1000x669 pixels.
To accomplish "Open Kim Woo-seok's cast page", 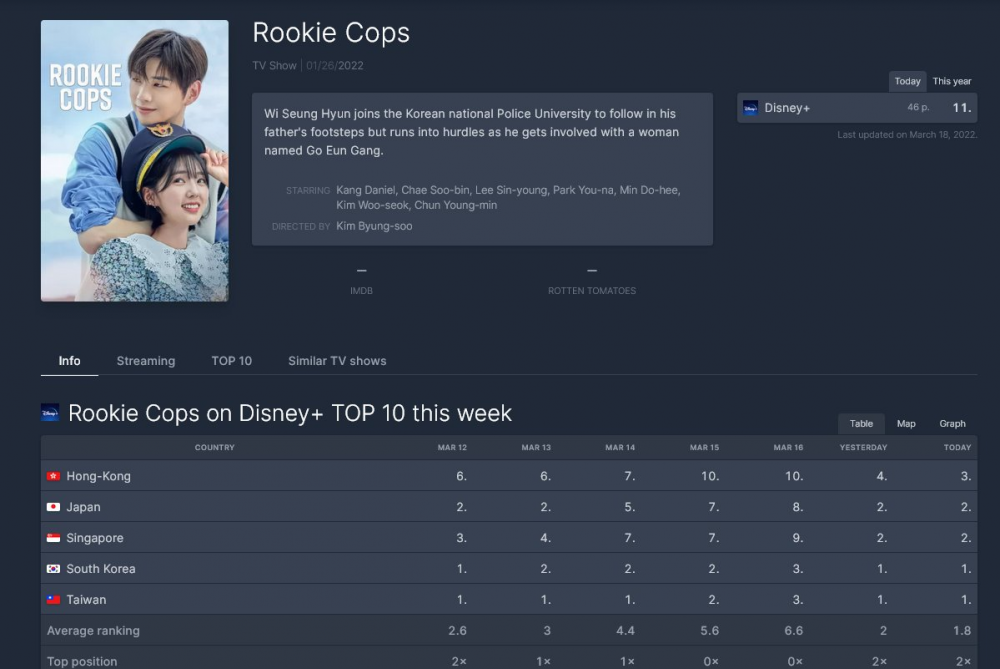I will pyautogui.click(x=372, y=205).
